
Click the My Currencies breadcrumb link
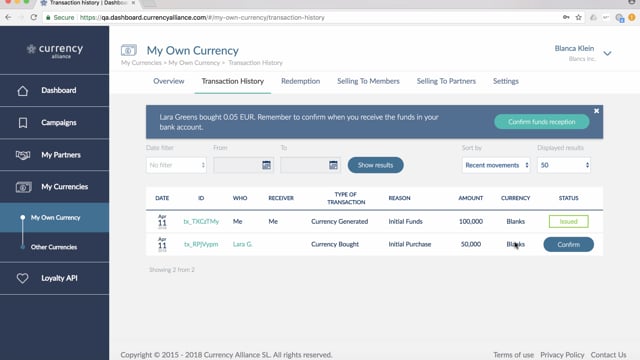[x=141, y=62]
